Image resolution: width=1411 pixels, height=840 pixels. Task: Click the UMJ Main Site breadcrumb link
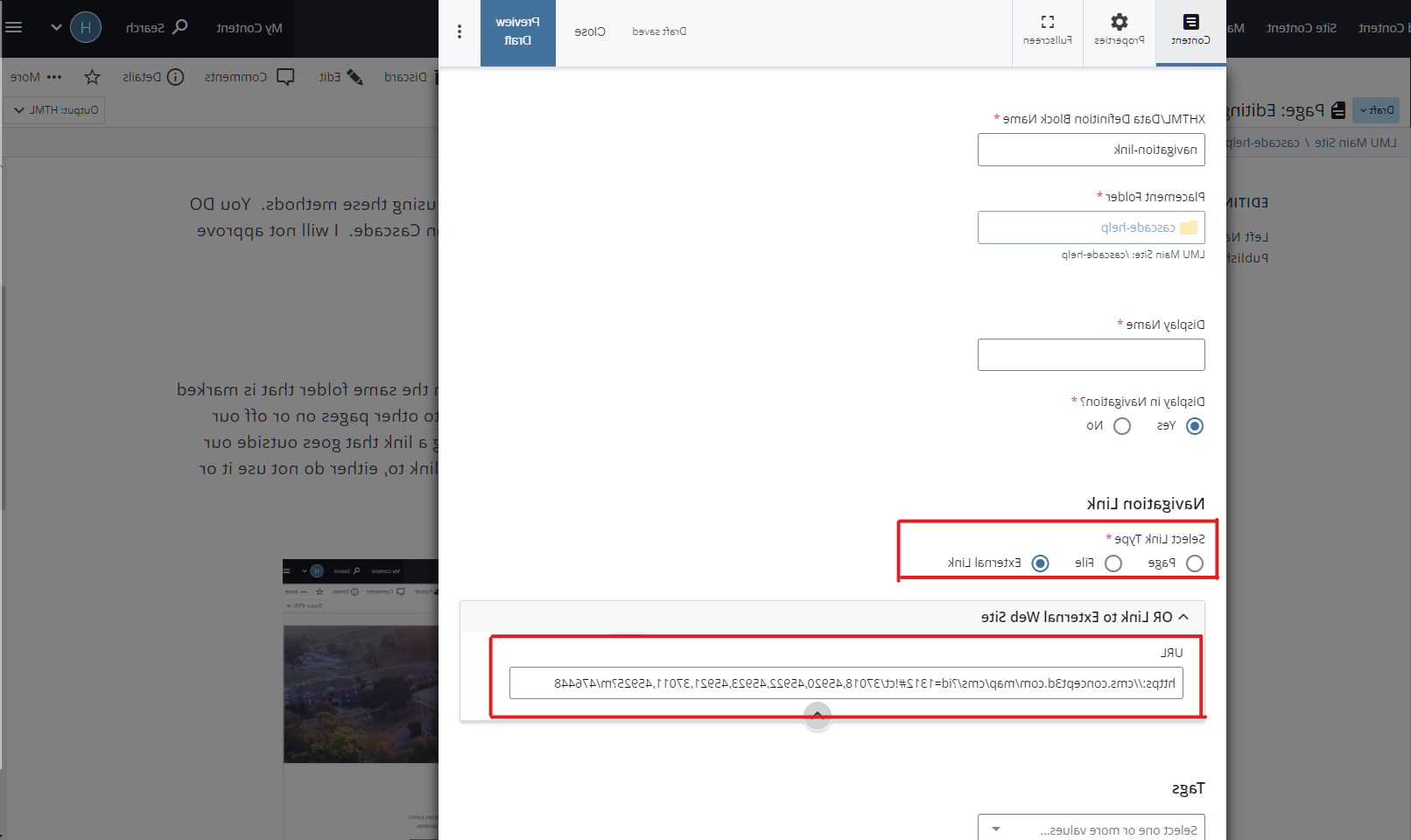(1355, 143)
